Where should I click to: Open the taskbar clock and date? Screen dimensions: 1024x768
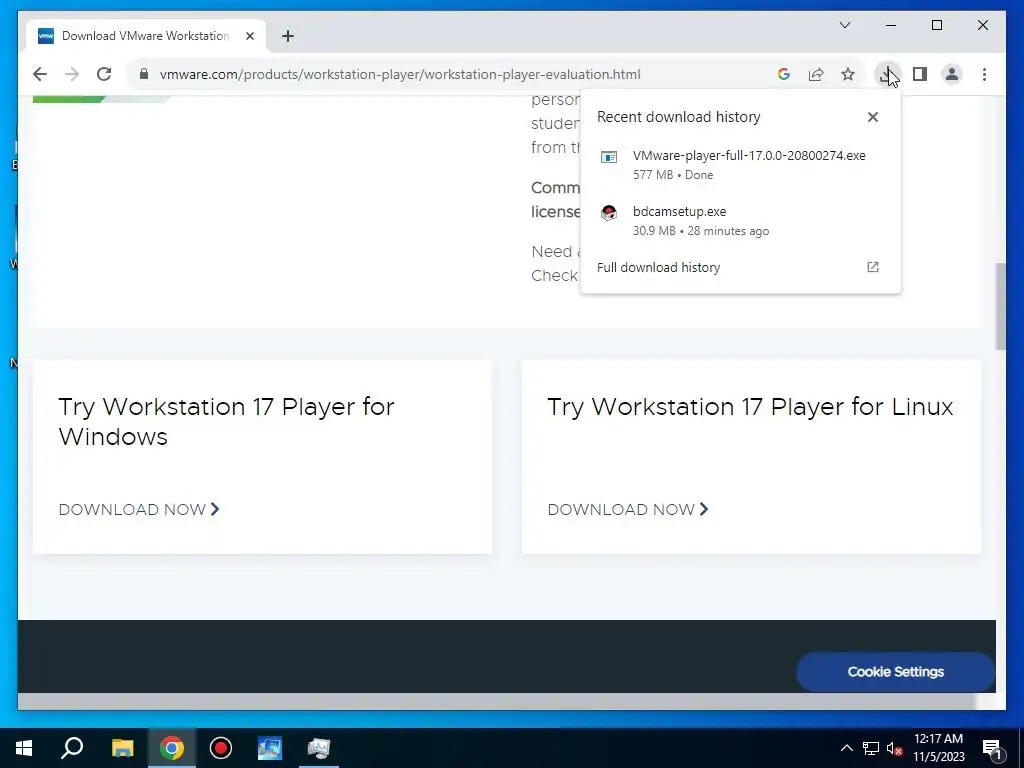[938, 748]
